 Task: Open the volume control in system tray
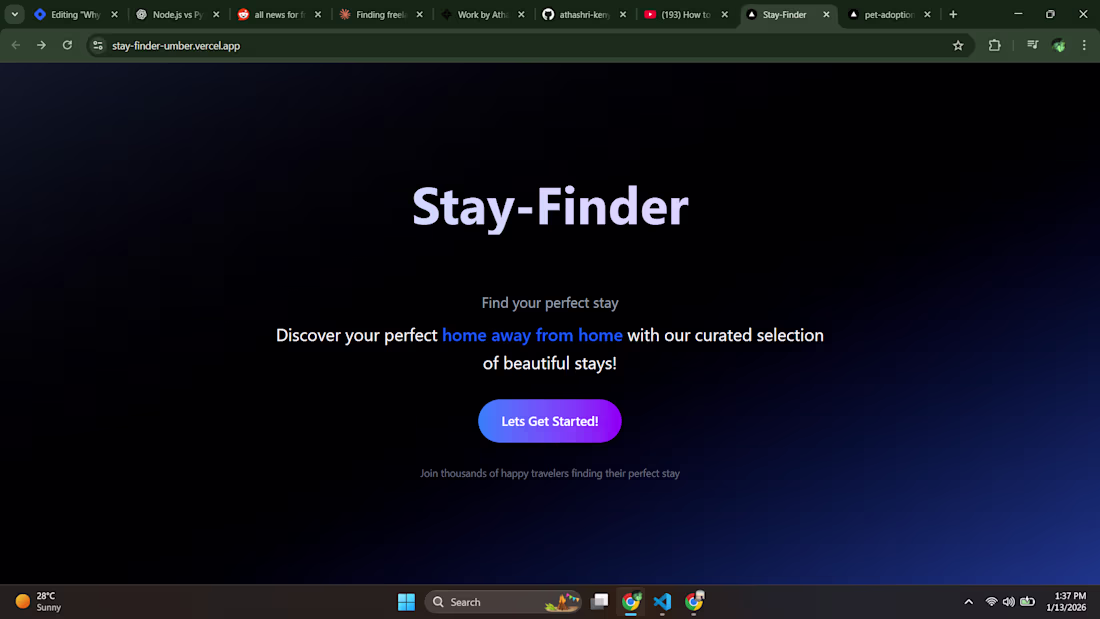[1008, 601]
